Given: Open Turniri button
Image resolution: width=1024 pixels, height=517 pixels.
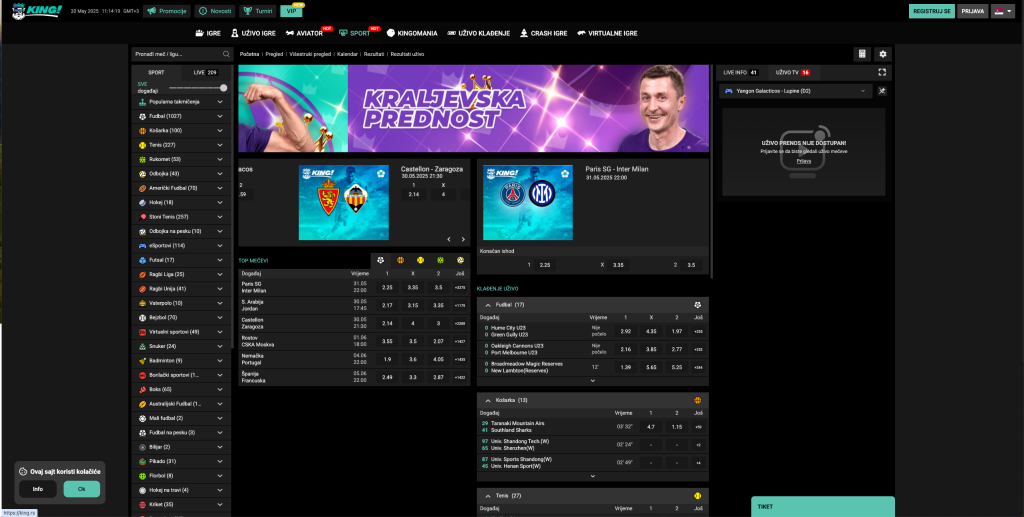Looking at the screenshot, I should [257, 11].
